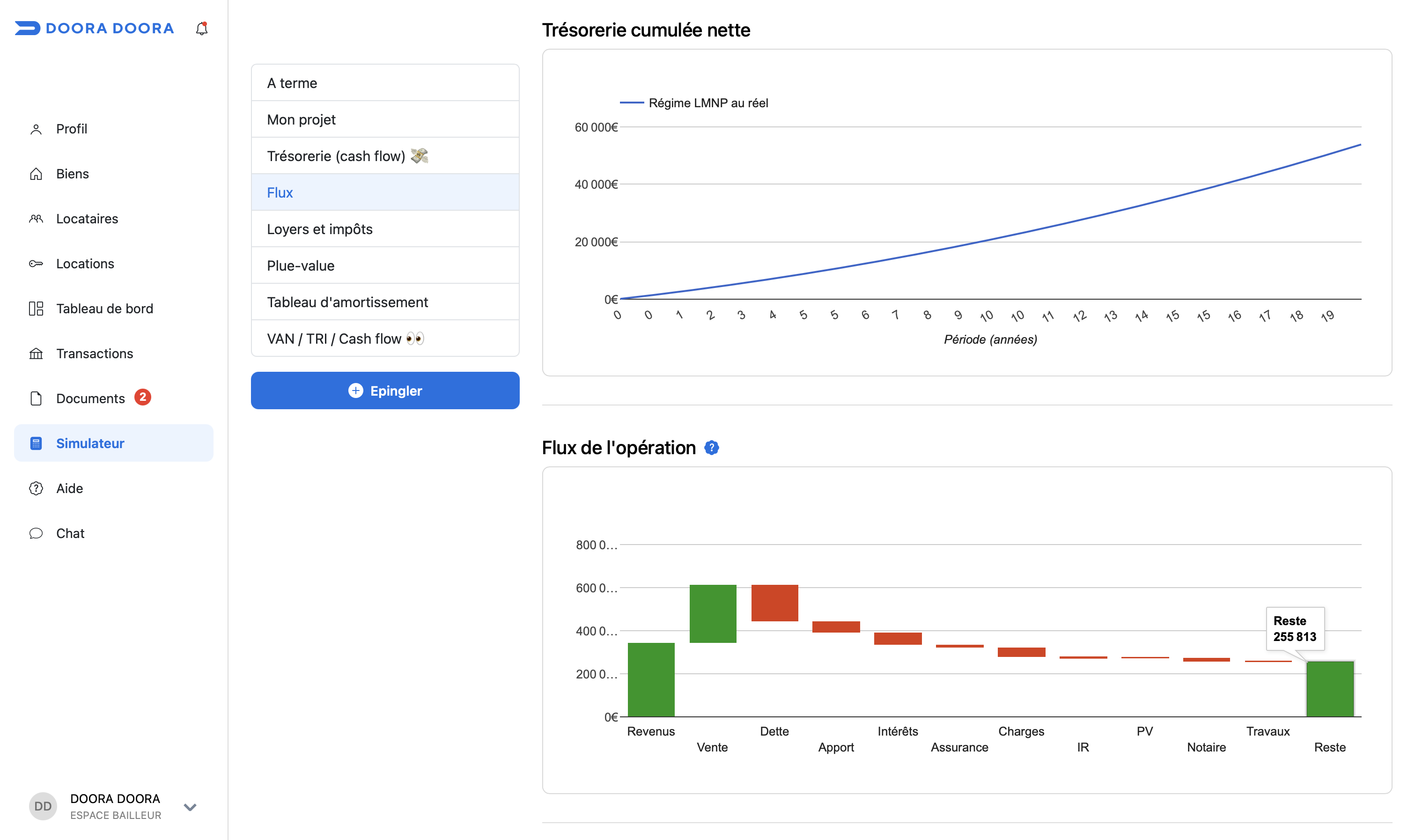
Task: Click the green Reste bar in waterfall chart
Action: pos(1330,689)
